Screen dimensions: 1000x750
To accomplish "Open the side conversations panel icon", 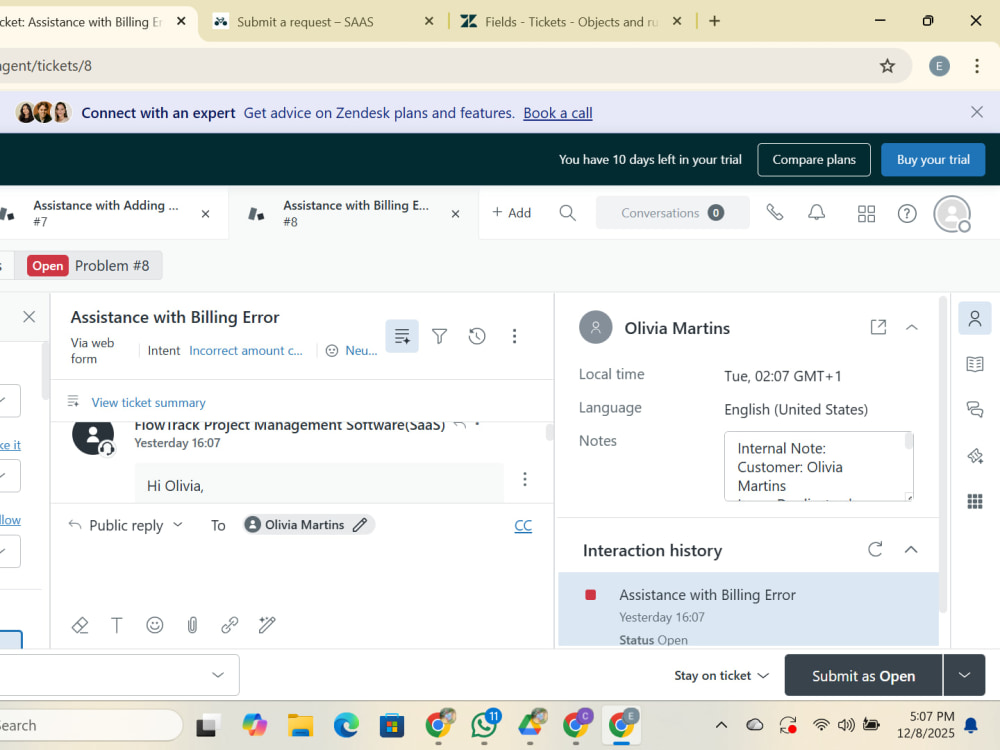I will tap(974, 409).
